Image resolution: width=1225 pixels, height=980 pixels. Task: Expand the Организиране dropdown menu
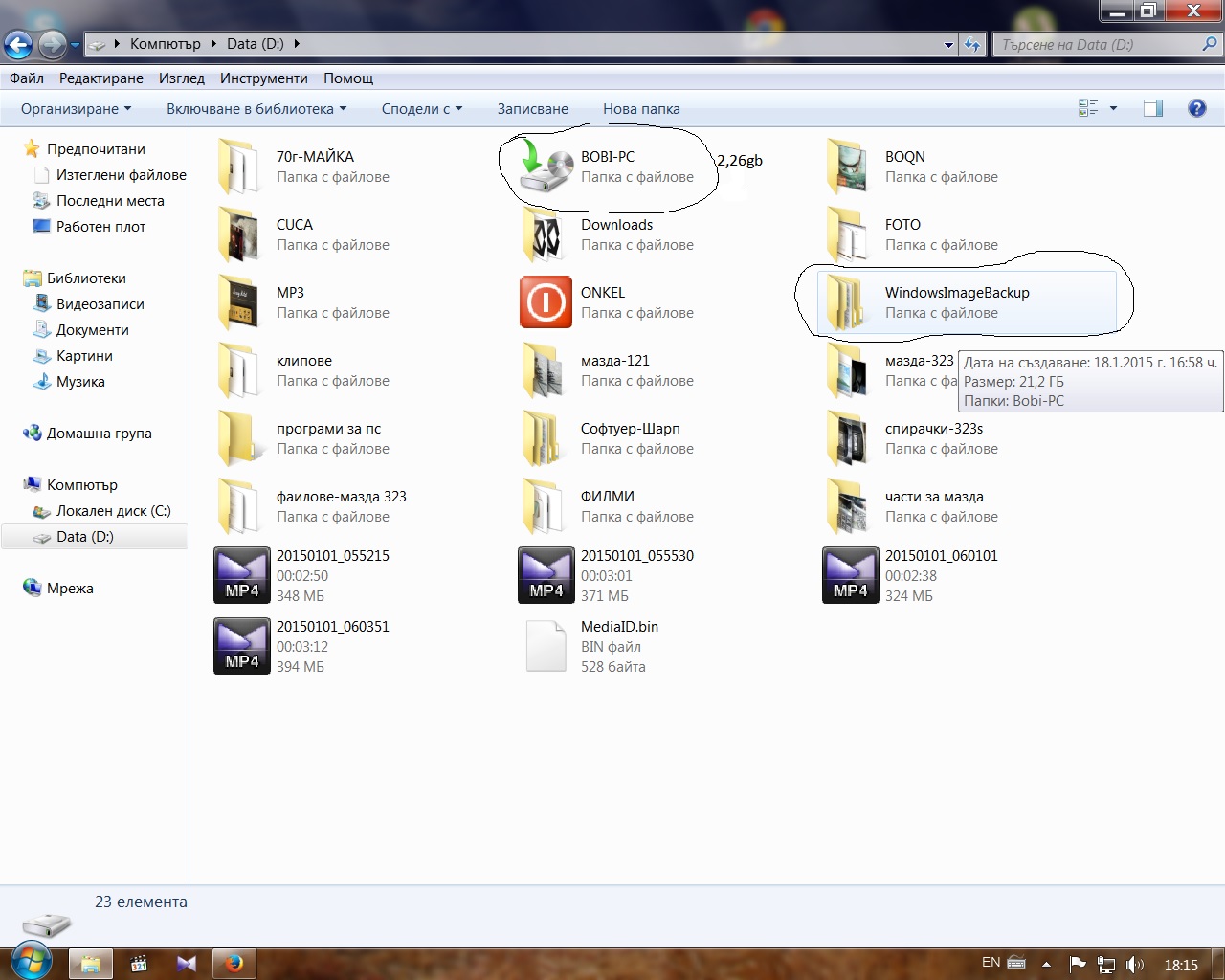tap(76, 109)
